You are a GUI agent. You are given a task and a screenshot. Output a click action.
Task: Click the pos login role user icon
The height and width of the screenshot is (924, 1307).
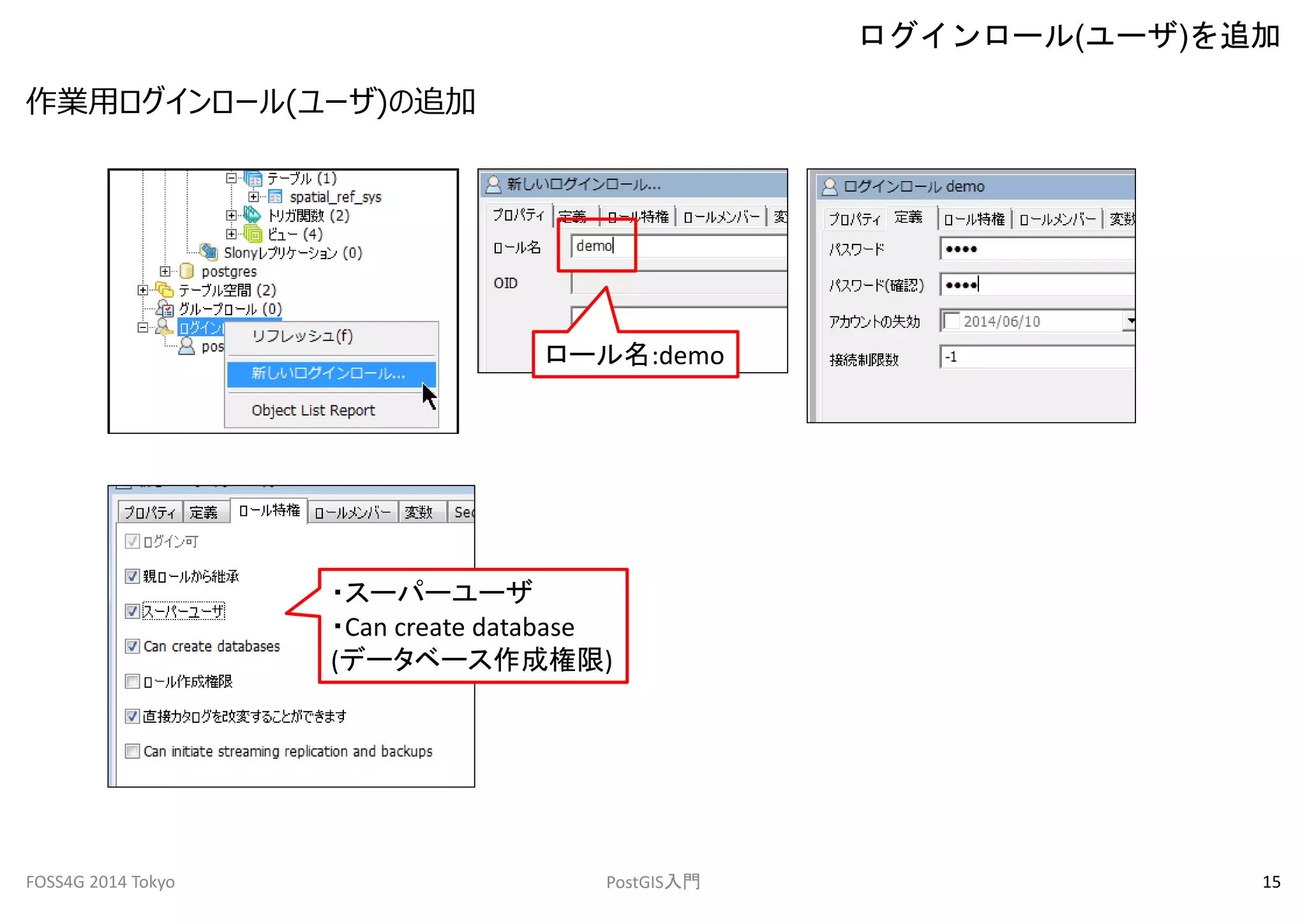click(186, 346)
